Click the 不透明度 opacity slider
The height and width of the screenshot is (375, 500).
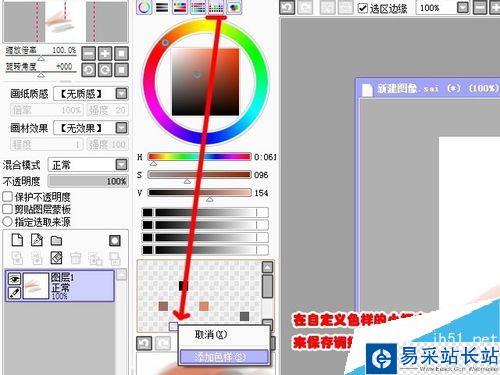tap(88, 181)
